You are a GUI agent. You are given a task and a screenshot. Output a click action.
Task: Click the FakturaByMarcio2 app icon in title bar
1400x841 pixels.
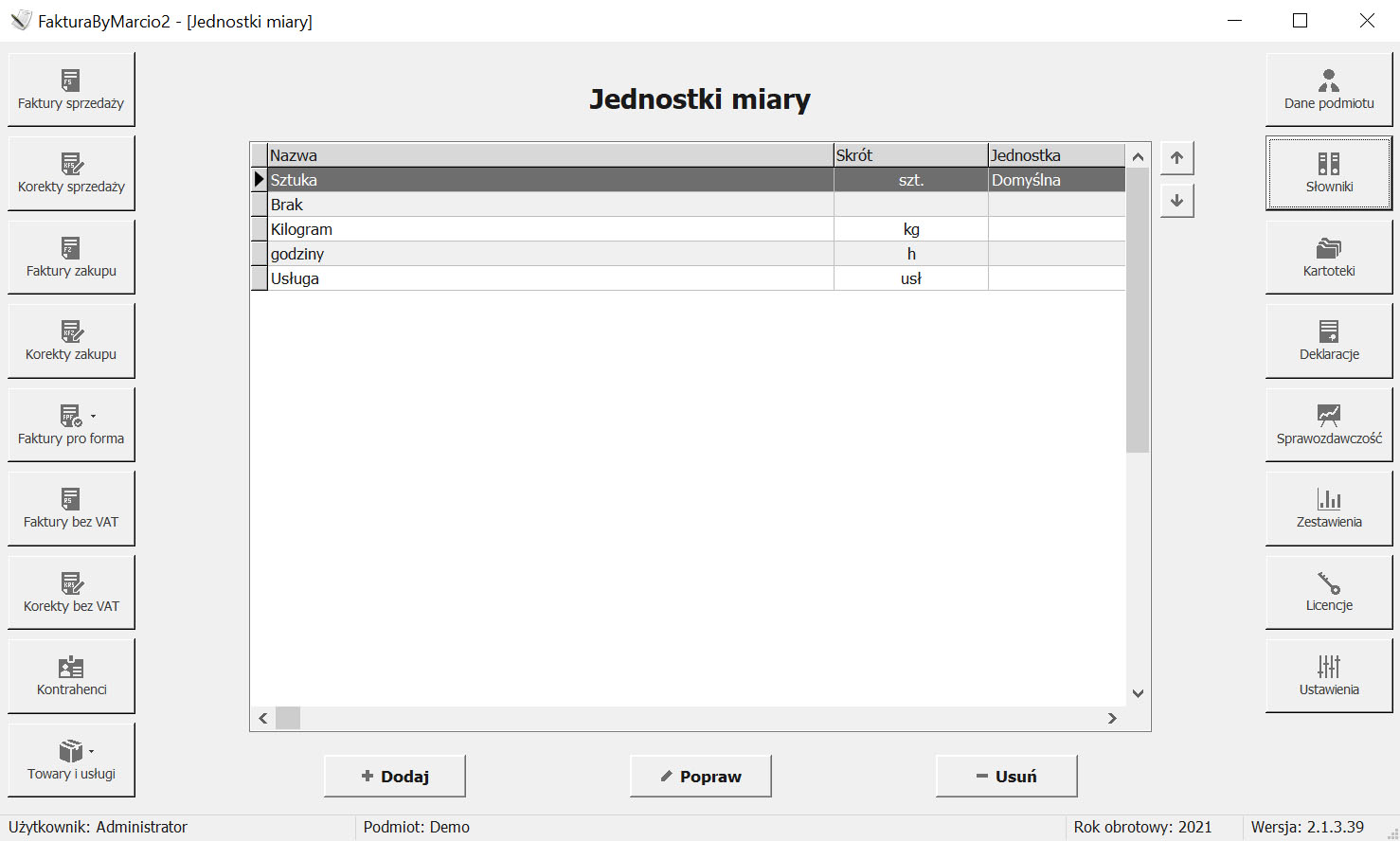click(21, 20)
